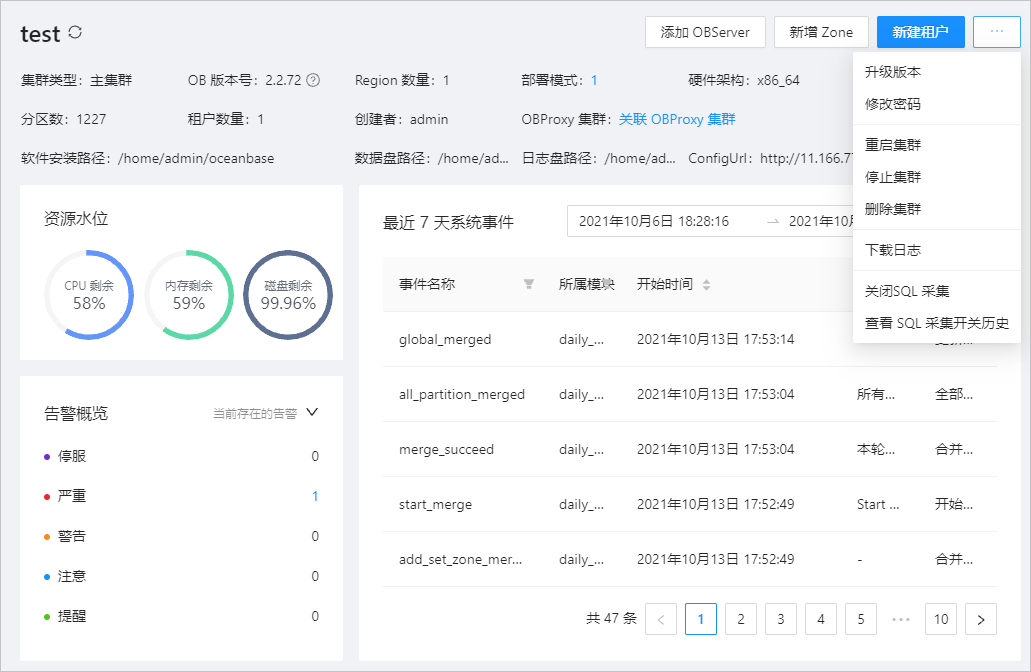Viewport: 1031px width, 672px height.
Task: Go to the next events page arrow
Action: point(980,619)
